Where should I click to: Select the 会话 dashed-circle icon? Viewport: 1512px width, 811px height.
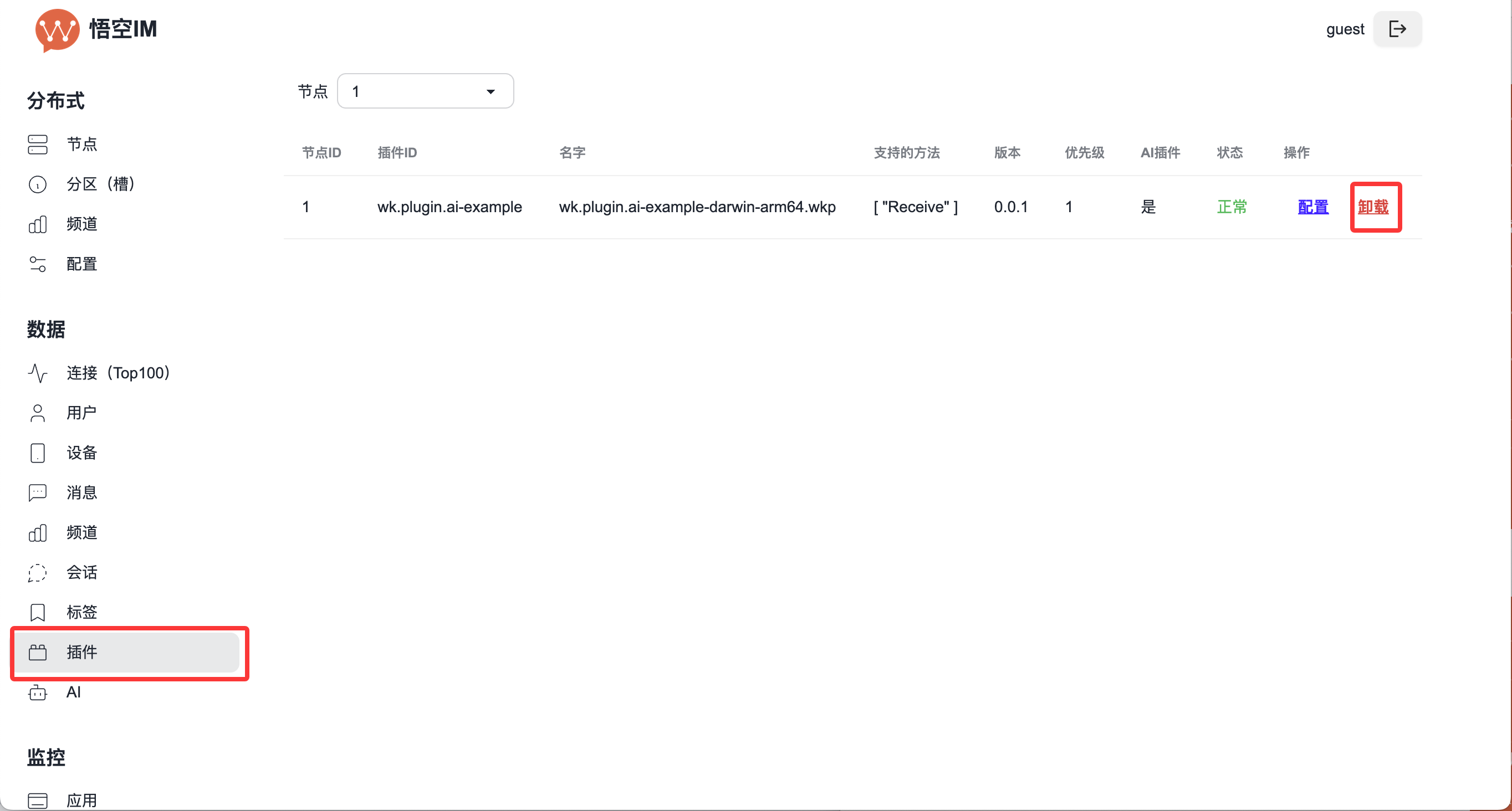click(38, 572)
